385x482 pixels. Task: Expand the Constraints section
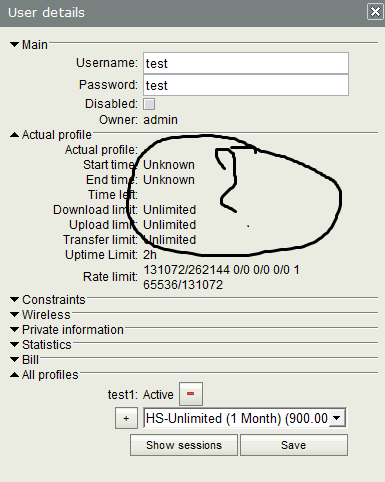tap(14, 299)
